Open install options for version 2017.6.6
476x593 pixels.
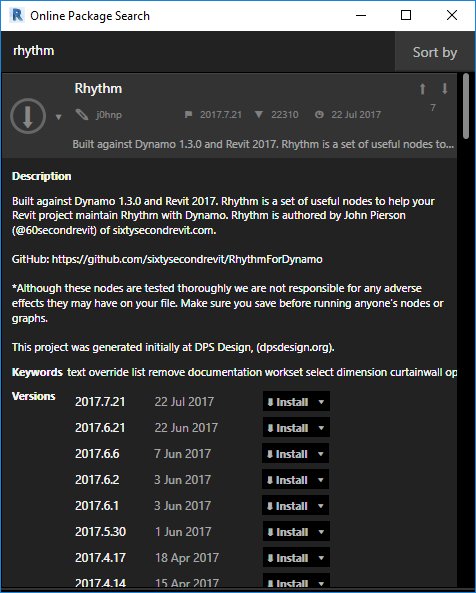tap(321, 454)
